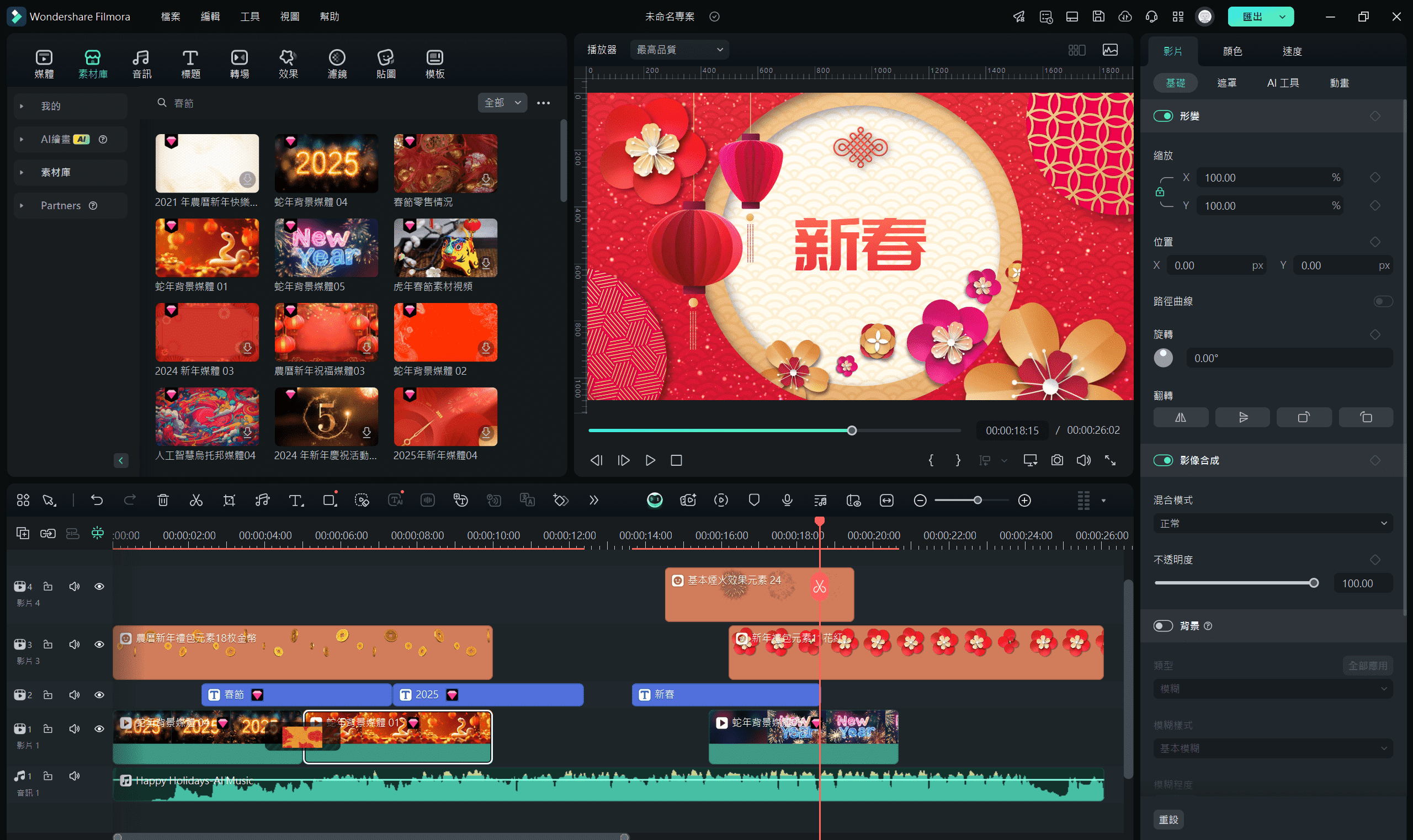This screenshot has width=1413, height=840.
Task: Click the play button in the player
Action: (650, 460)
